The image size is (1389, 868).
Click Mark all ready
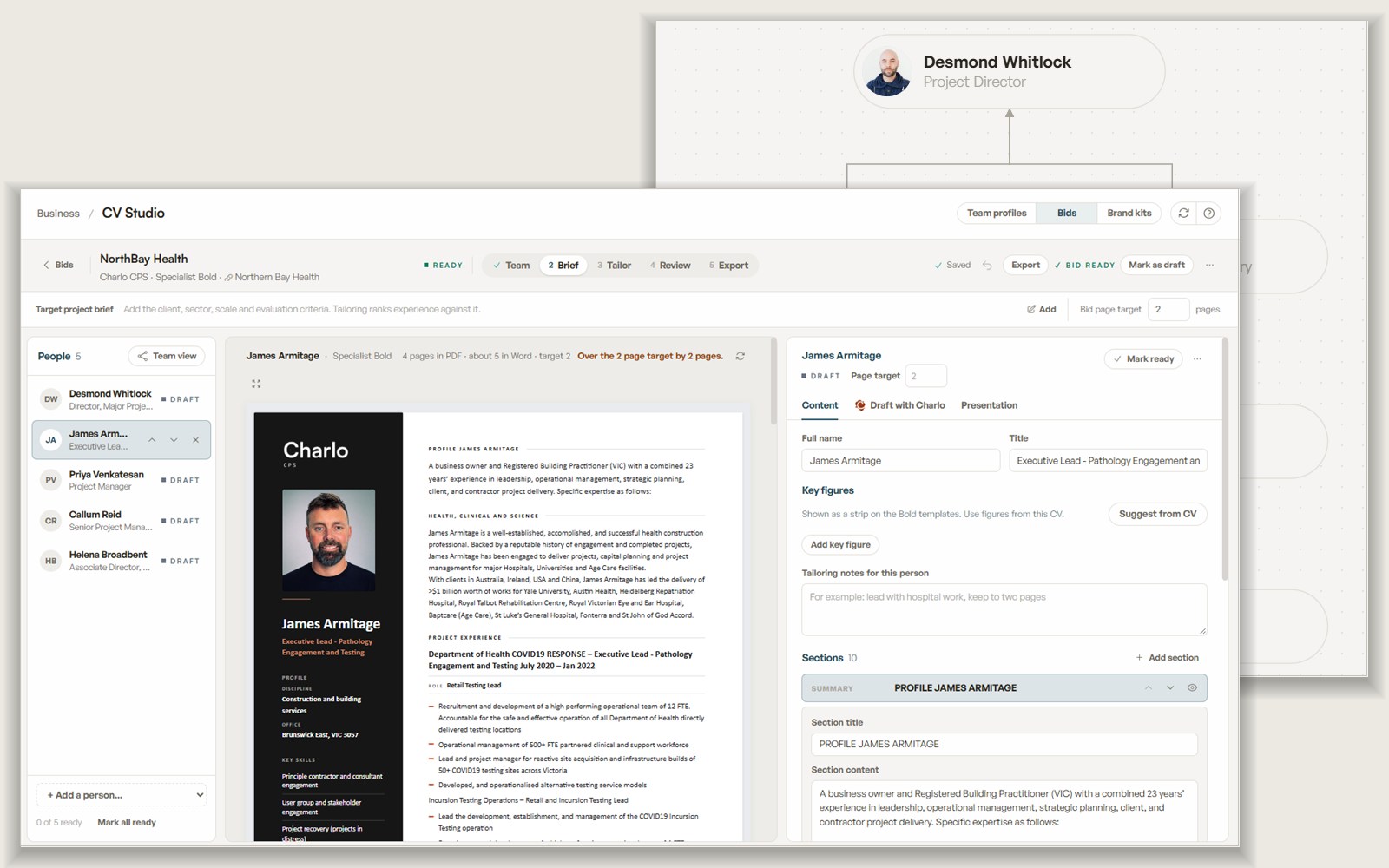[127, 823]
